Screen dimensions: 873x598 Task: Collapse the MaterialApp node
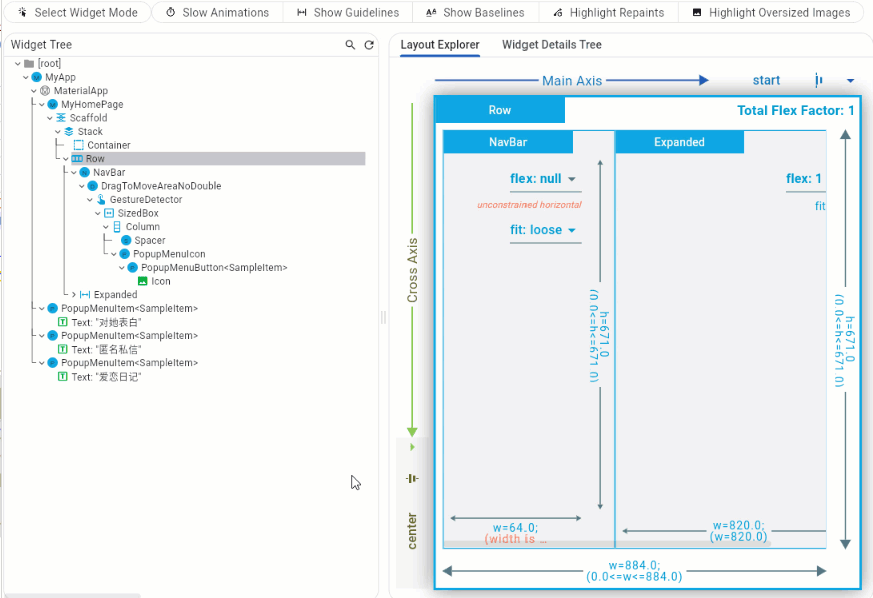click(34, 91)
